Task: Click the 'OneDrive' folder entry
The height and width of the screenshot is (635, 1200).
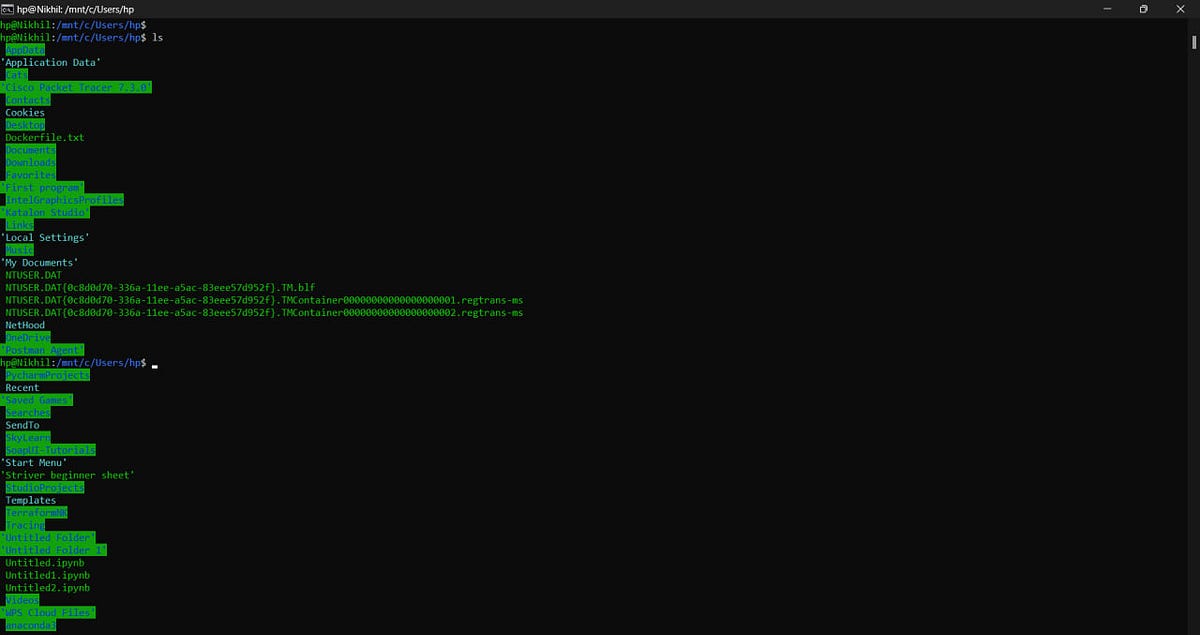Action: (x=25, y=337)
